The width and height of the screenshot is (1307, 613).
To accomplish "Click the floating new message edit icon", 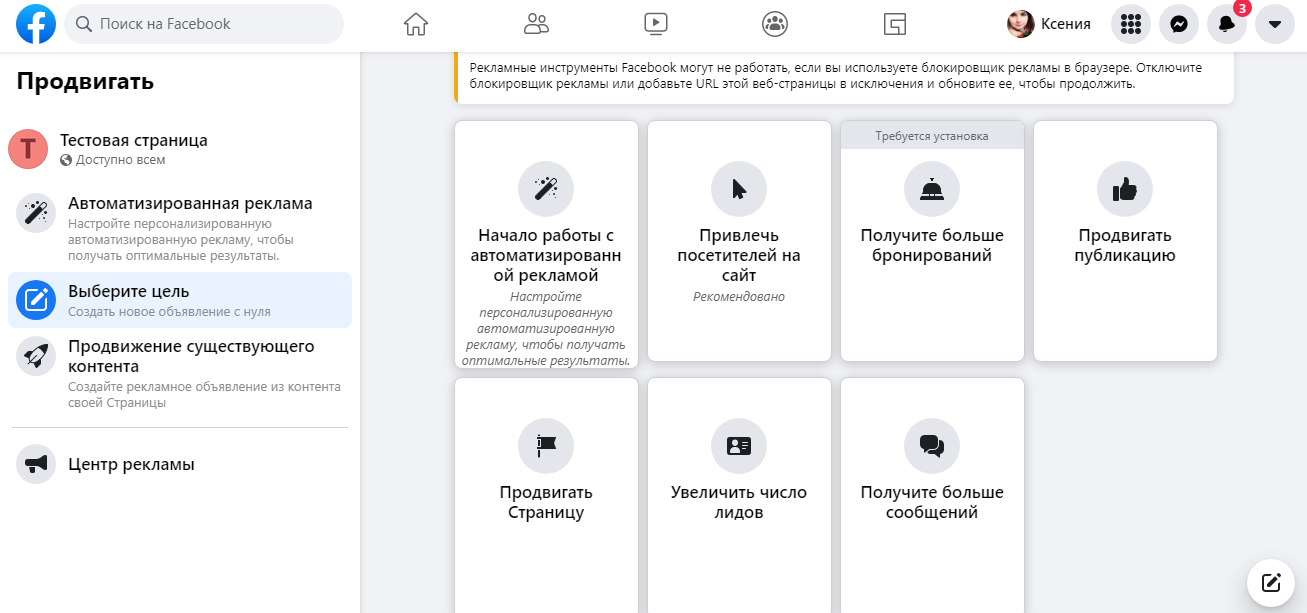I will click(x=1271, y=582).
